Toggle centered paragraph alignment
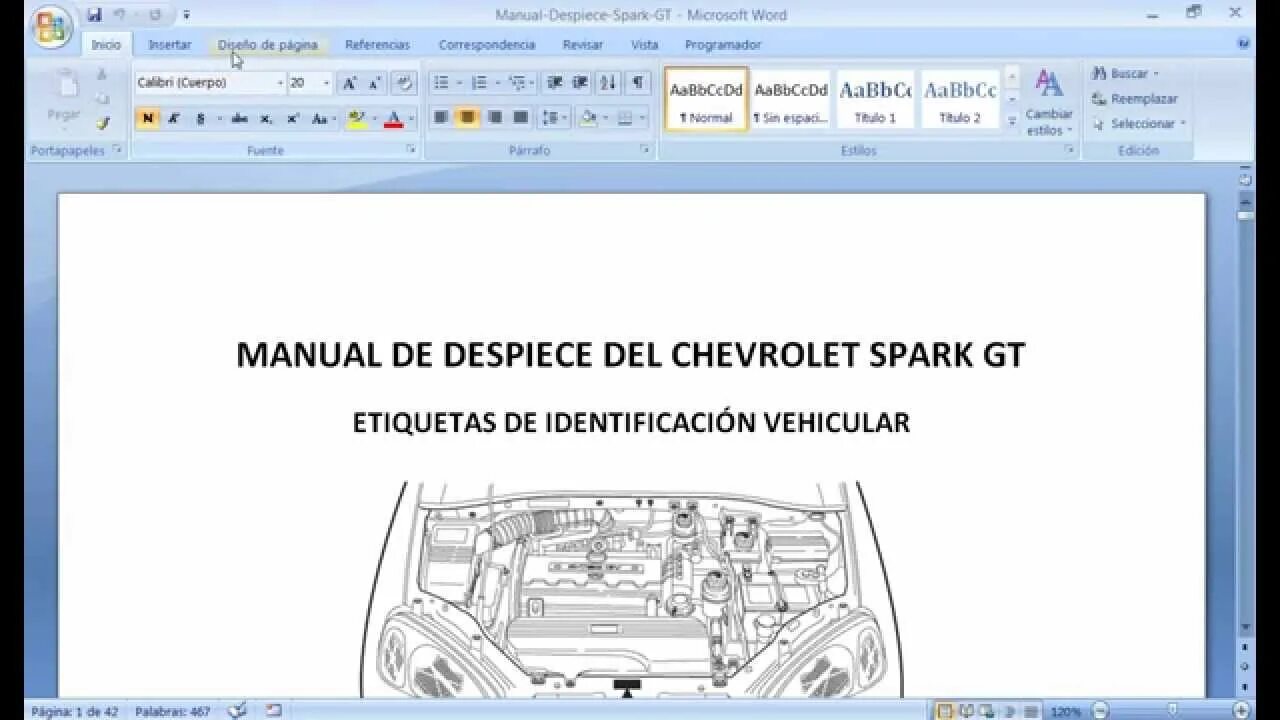The height and width of the screenshot is (720, 1280). pos(467,118)
